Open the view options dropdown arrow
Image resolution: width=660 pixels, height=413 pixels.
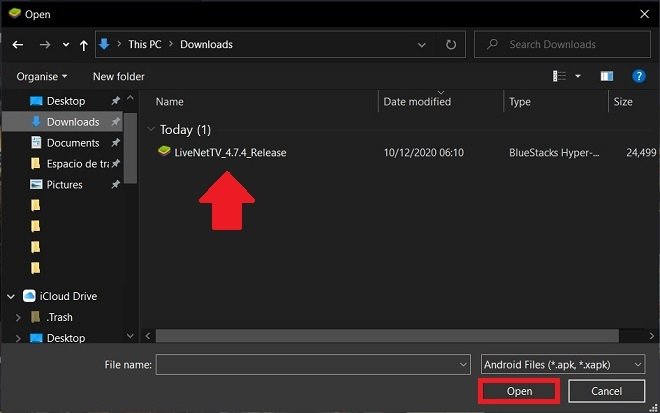pos(578,76)
